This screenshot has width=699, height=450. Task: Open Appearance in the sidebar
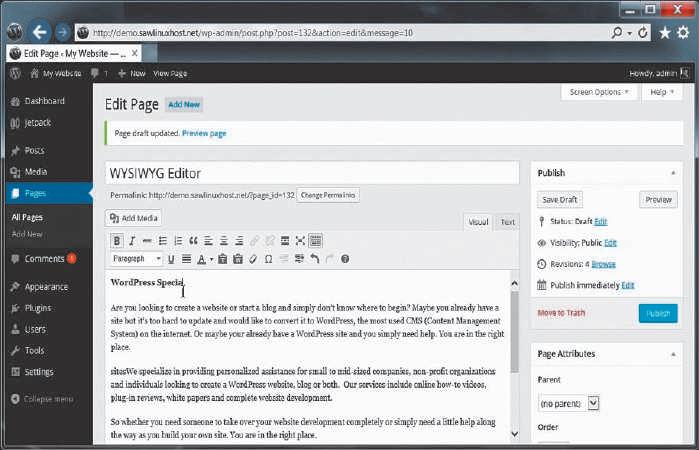click(x=46, y=287)
